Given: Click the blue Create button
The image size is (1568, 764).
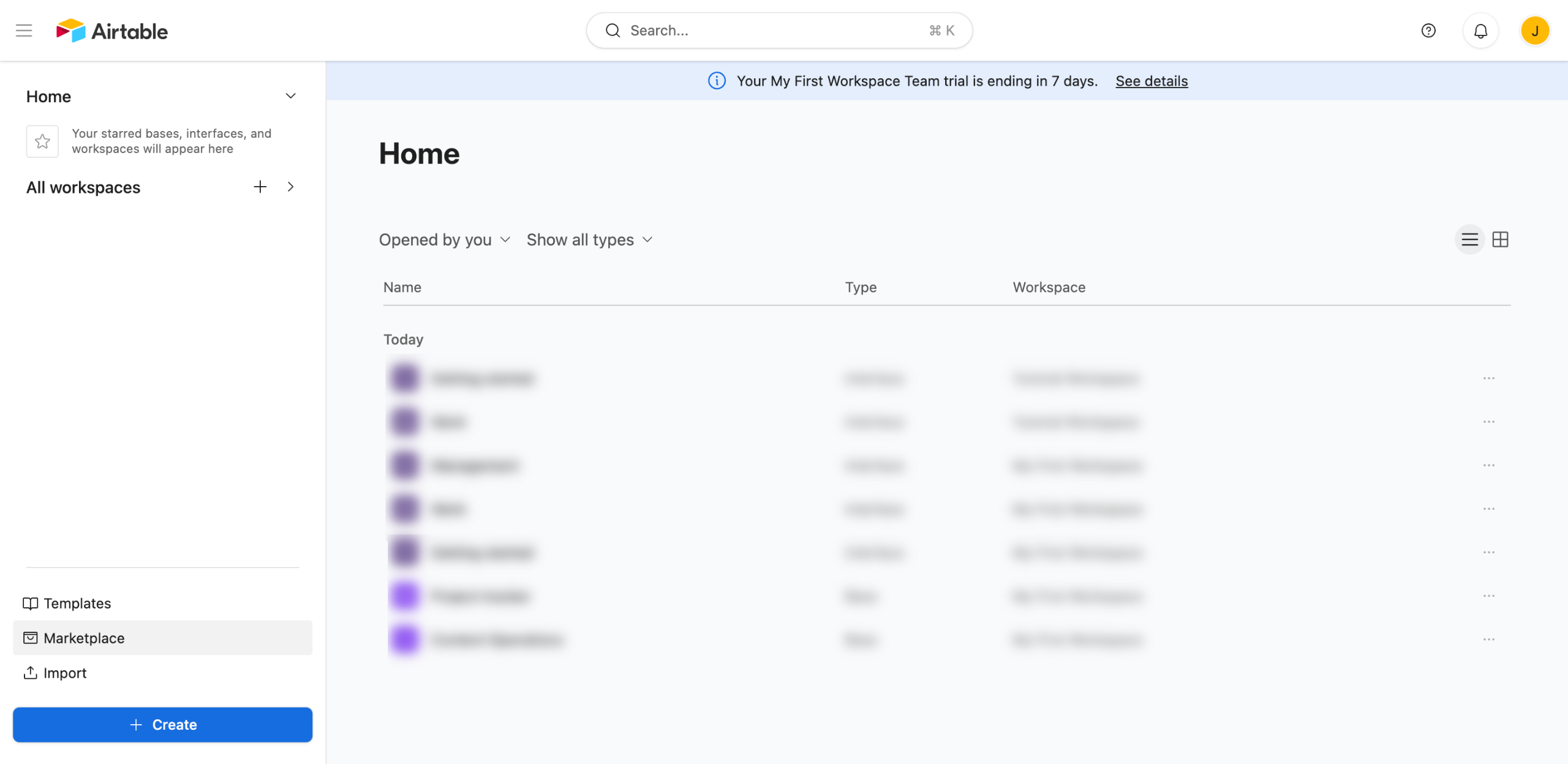Looking at the screenshot, I should [x=162, y=724].
